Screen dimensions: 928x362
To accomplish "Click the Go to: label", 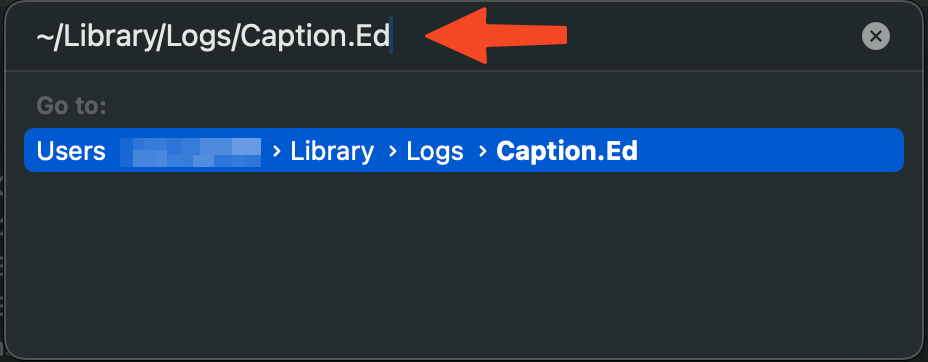I will click(x=72, y=106).
